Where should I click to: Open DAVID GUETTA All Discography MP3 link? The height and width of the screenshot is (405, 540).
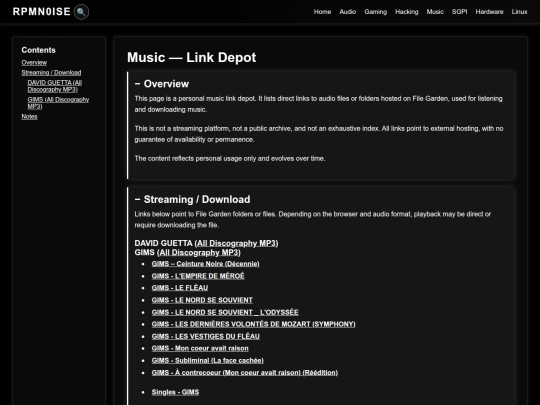point(236,243)
